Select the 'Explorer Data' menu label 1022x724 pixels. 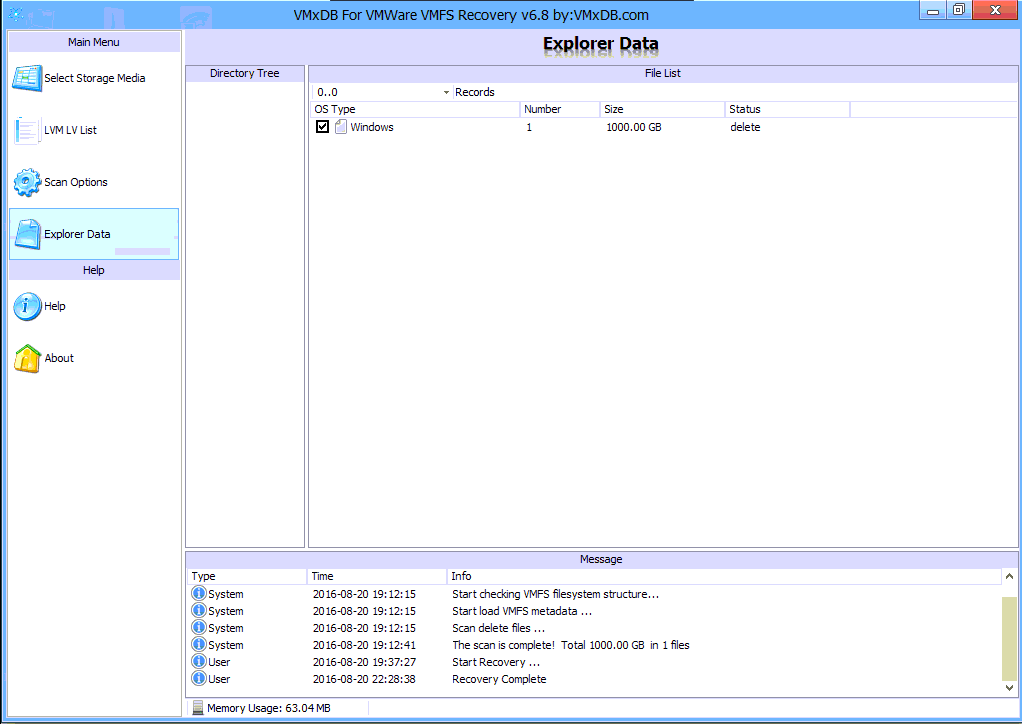[x=77, y=235]
